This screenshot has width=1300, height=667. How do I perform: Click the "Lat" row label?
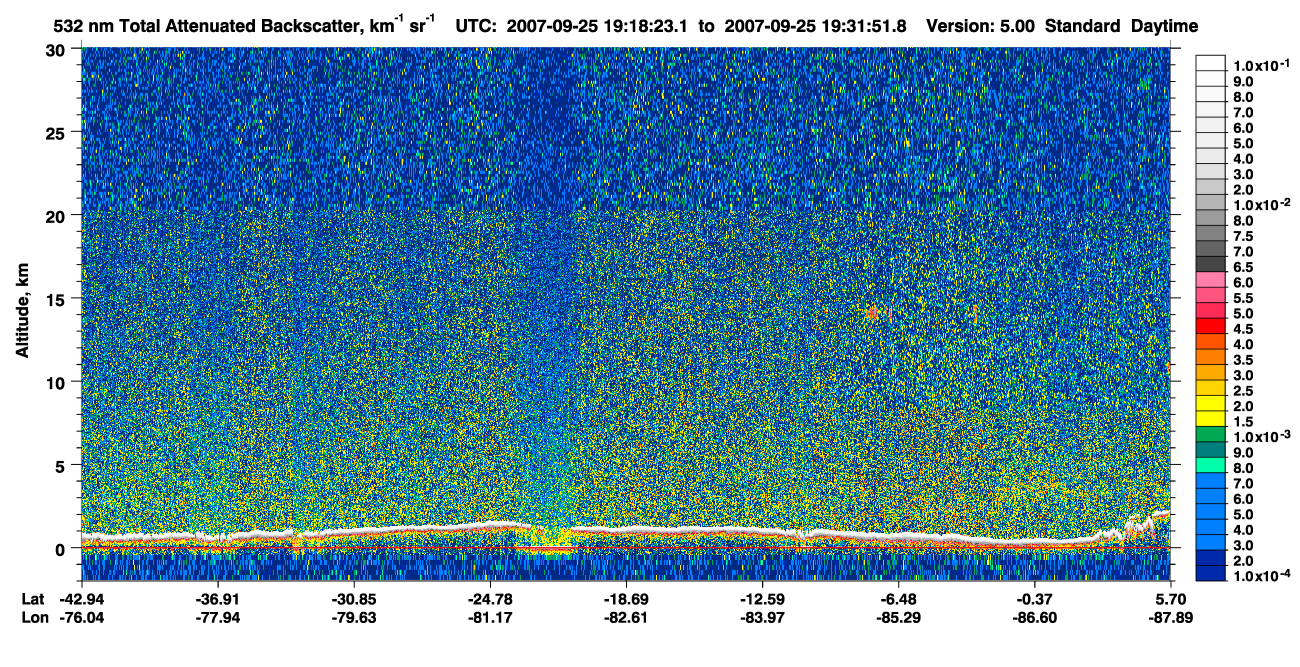(x=33, y=599)
